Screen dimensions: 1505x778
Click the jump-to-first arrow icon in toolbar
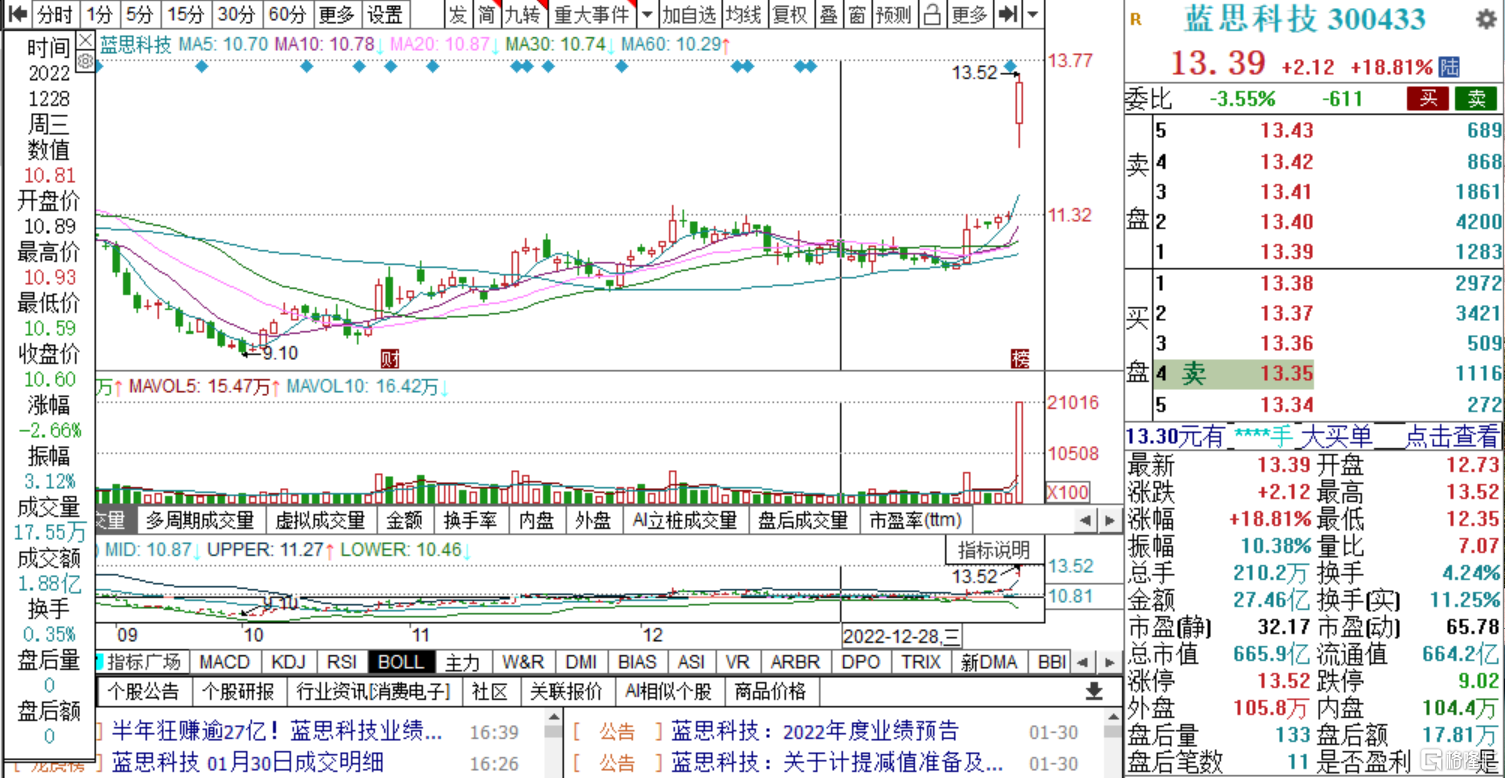point(17,14)
